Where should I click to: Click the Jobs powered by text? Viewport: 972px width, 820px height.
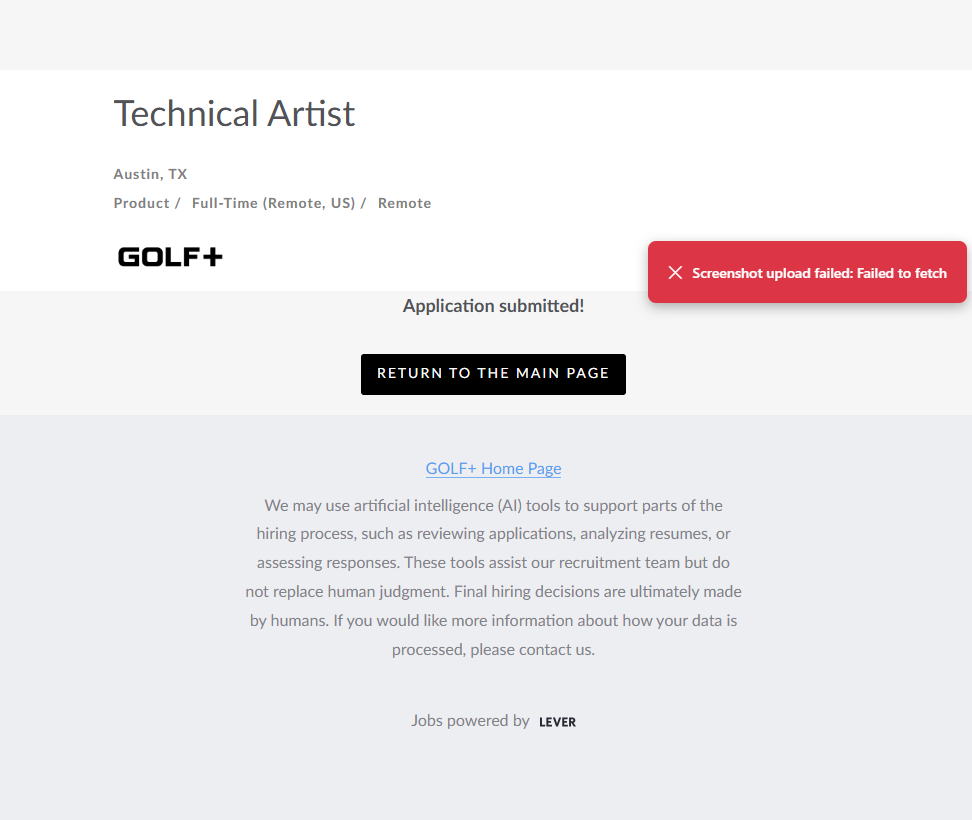[470, 720]
